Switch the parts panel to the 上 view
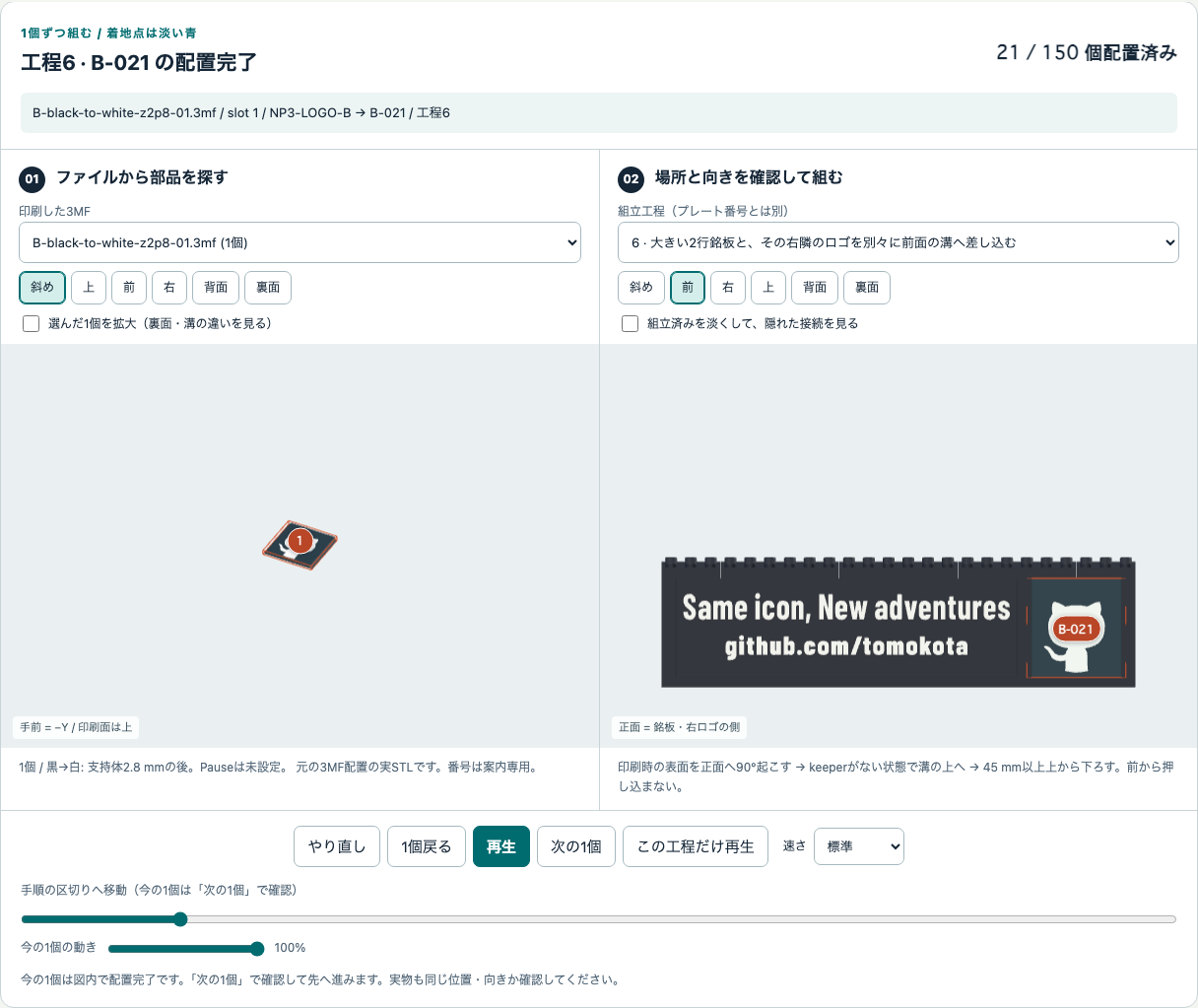Image resolution: width=1198 pixels, height=1008 pixels. 89,288
